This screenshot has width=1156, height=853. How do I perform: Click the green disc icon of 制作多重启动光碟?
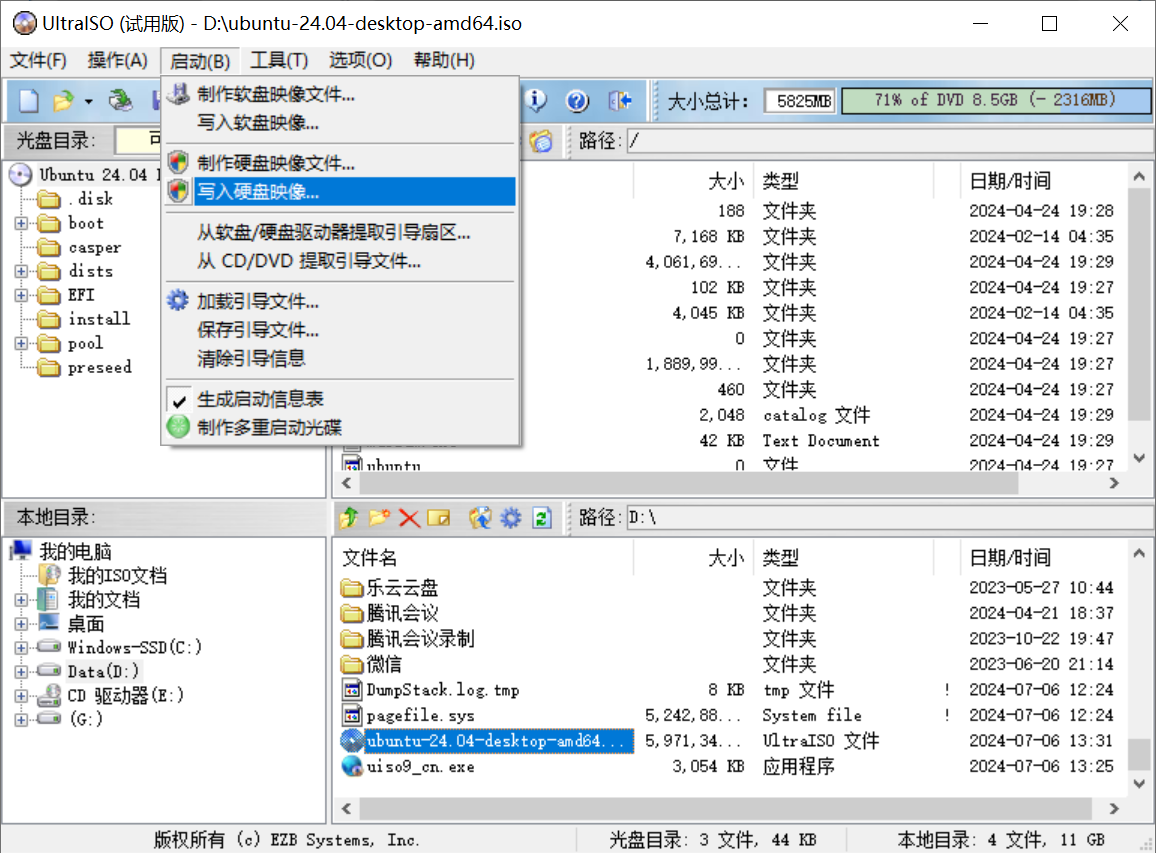(178, 427)
